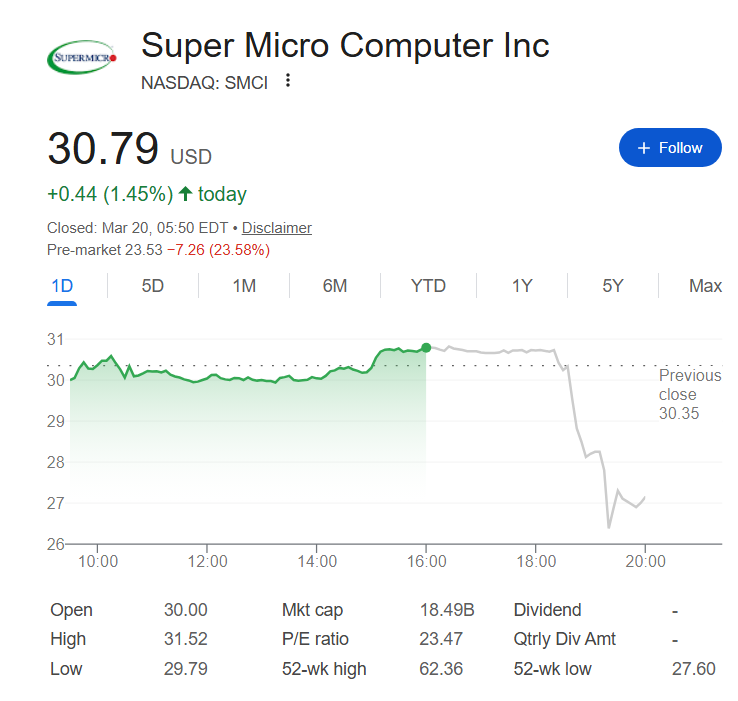Click the 52-wk high value 62.36

[x=443, y=669]
